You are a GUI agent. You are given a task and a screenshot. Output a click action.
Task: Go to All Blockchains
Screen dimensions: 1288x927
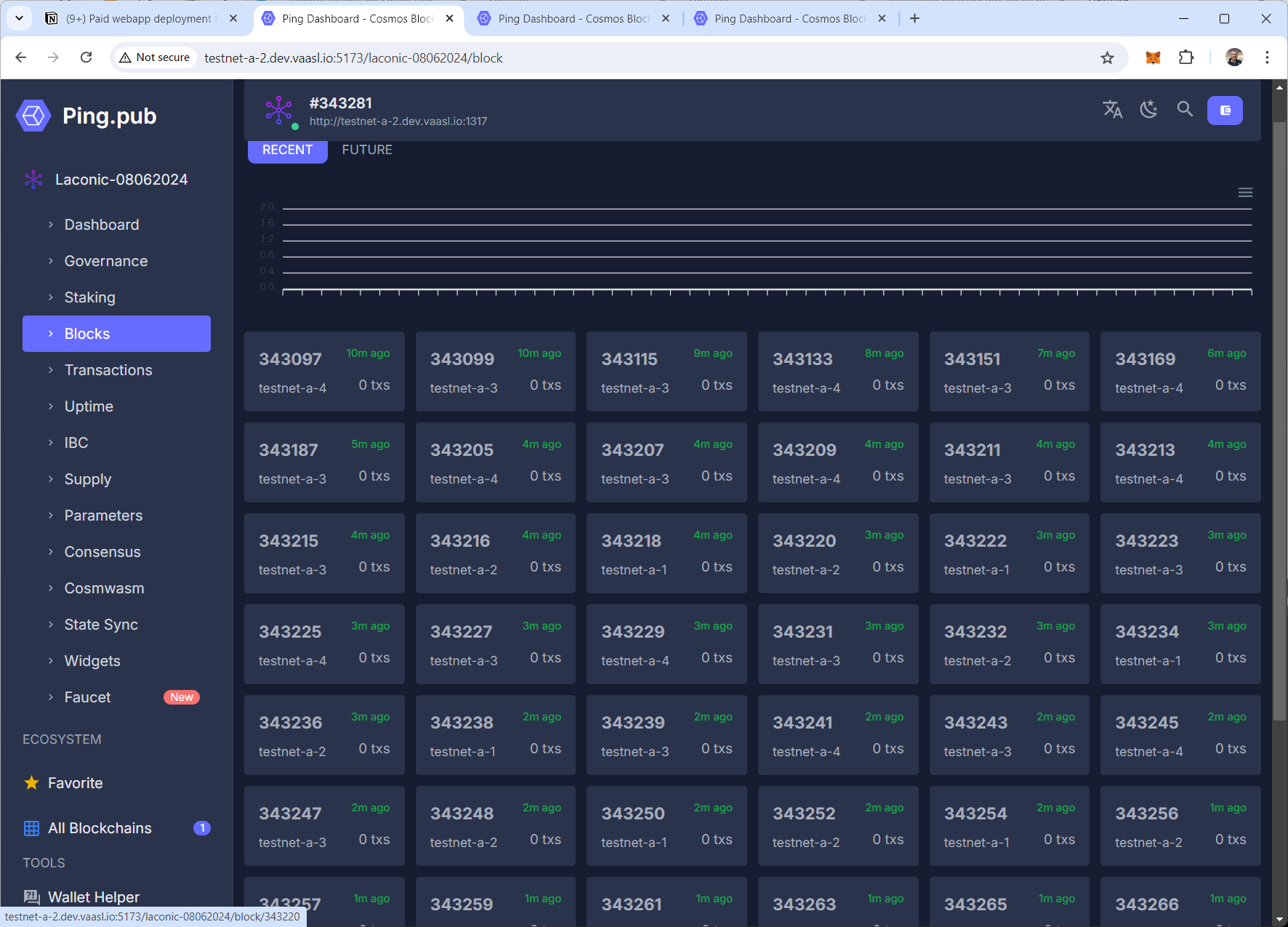point(100,828)
